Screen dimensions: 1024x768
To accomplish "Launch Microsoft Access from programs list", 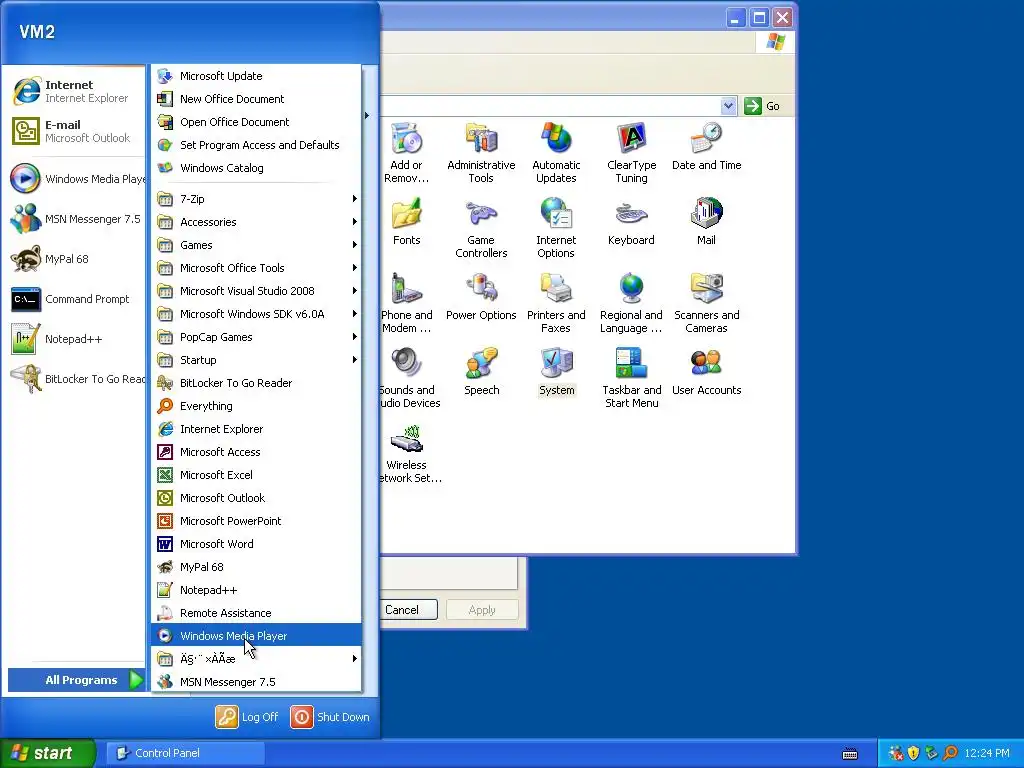I will click(257, 452).
